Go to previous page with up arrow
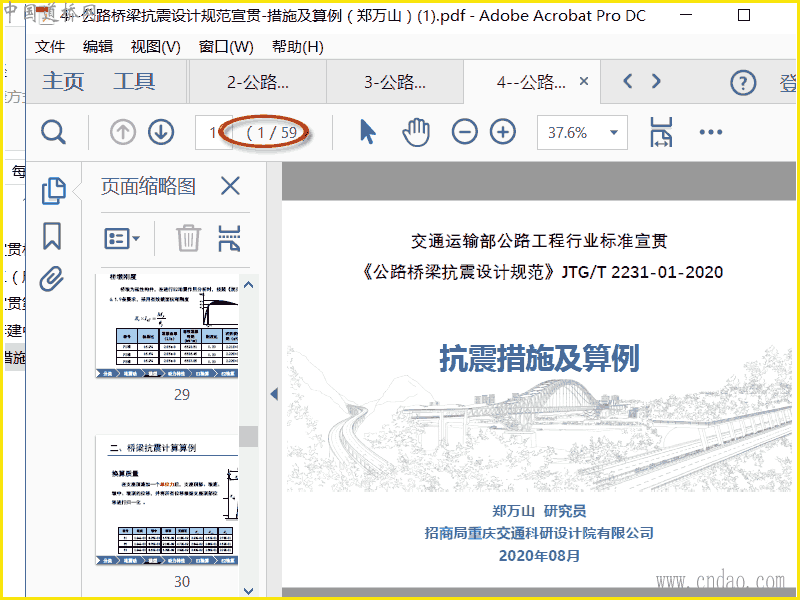The width and height of the screenshot is (800, 600). 122,133
